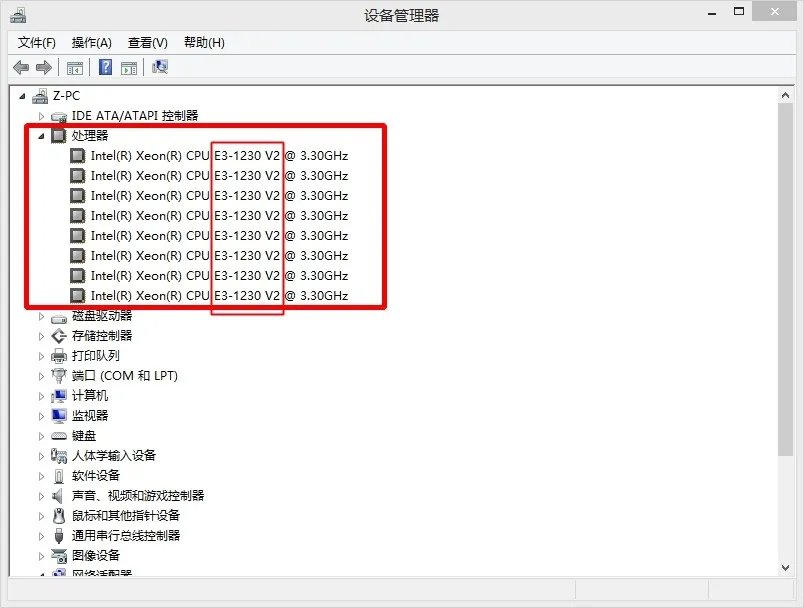Expand the 端口 (COM 和 LPT) node
This screenshot has height=608, width=804.
41,376
